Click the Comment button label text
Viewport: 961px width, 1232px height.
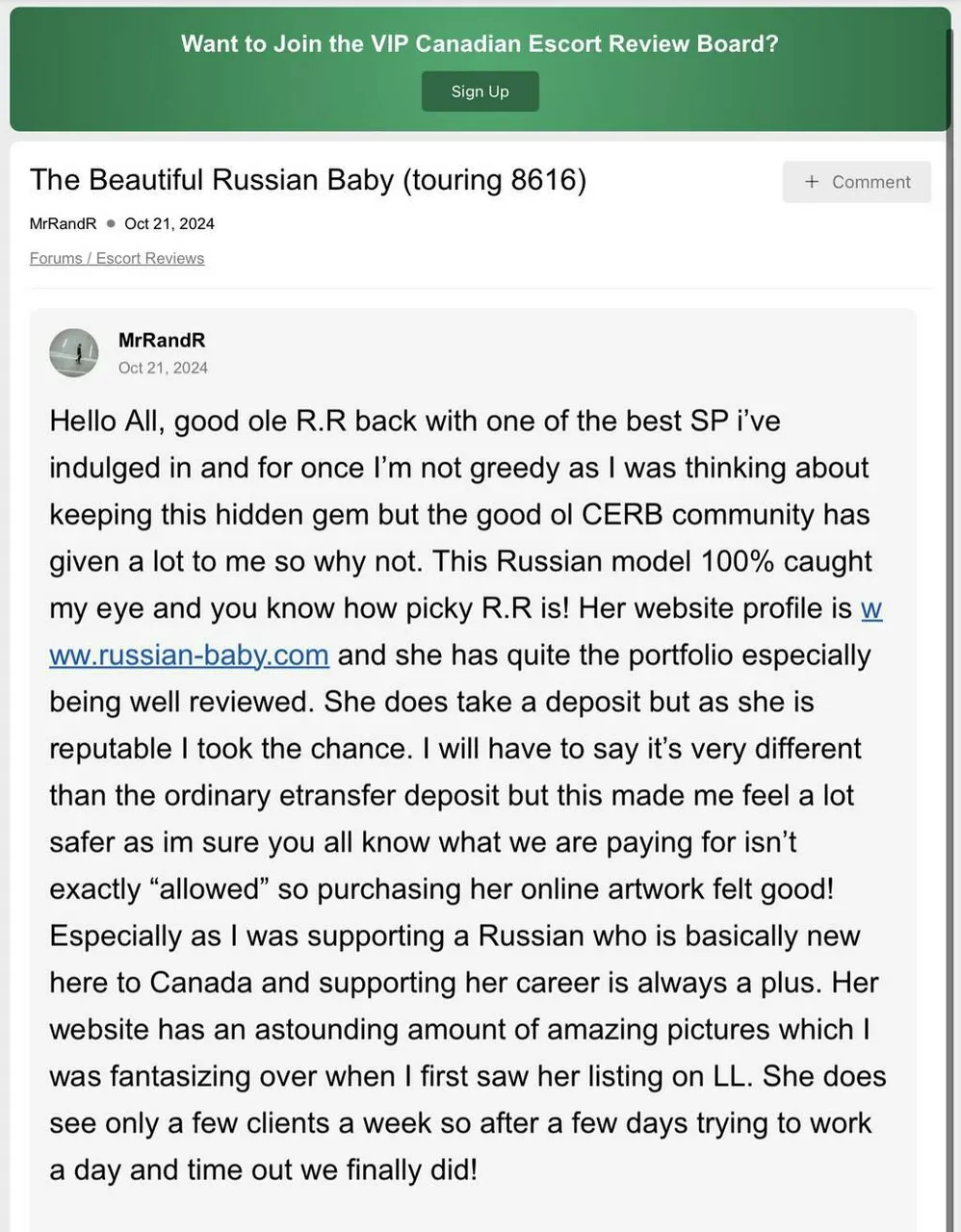tap(870, 181)
